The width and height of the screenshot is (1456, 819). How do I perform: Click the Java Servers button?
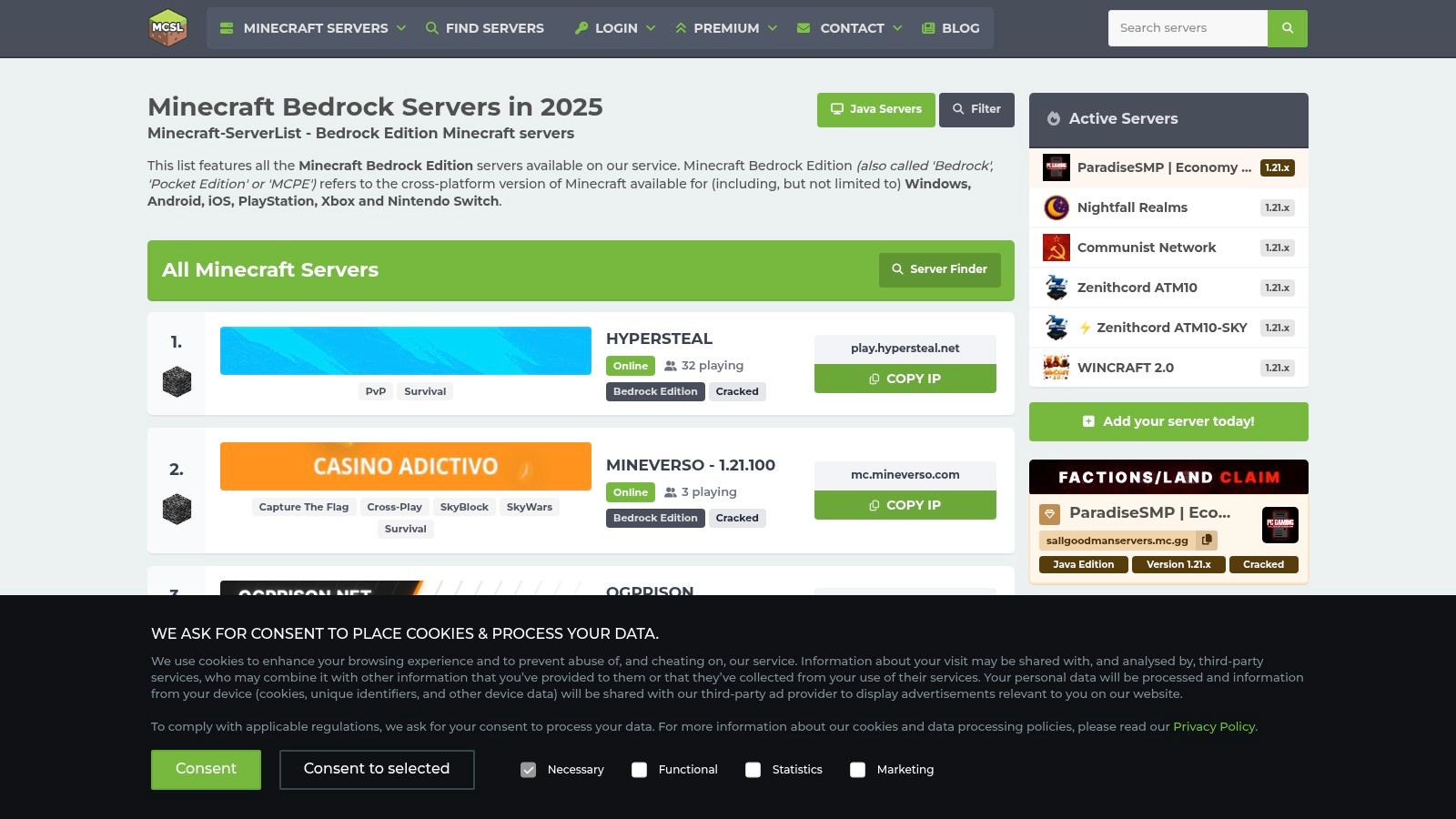[876, 109]
